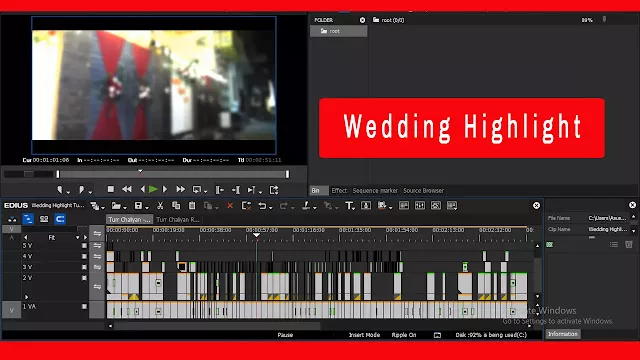The width and height of the screenshot is (640, 360).
Task: Select the root folder in the bin tree
Action: pyautogui.click(x=338, y=31)
